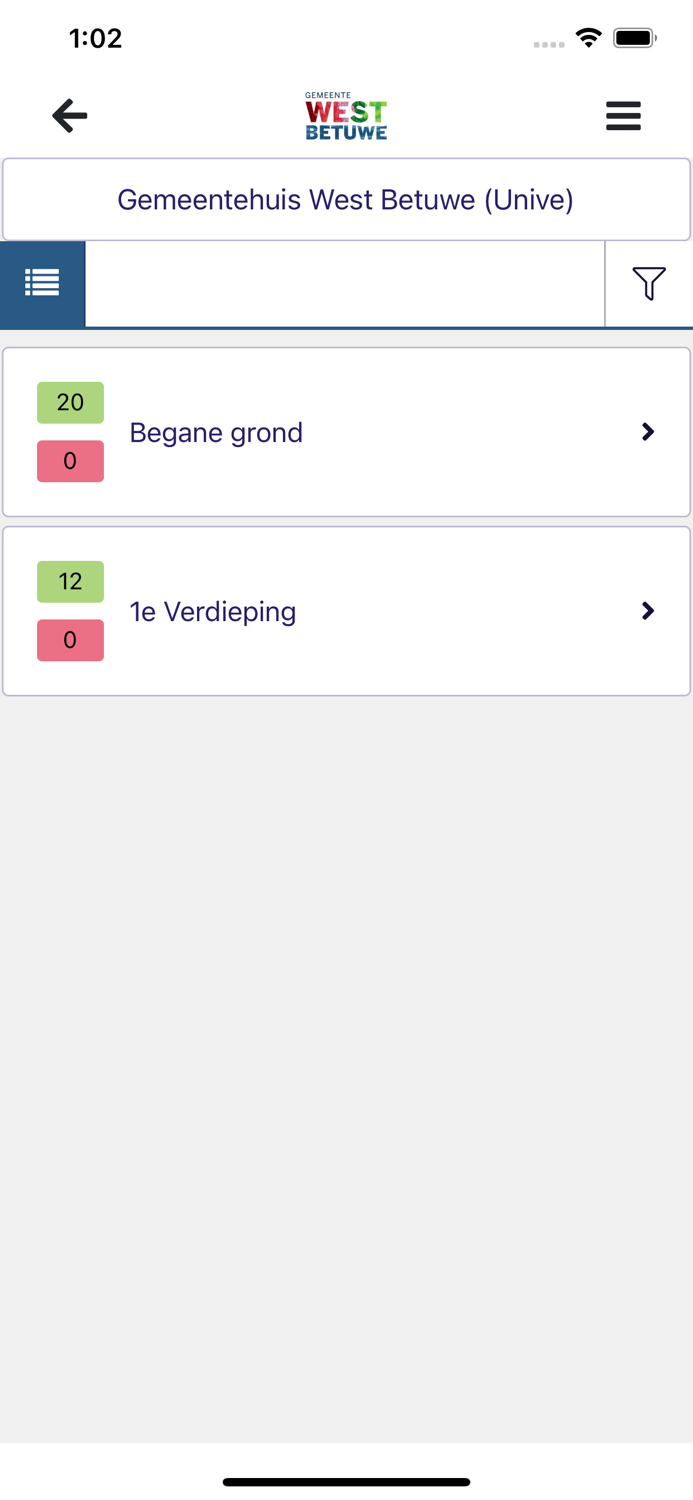Image resolution: width=693 pixels, height=1500 pixels.
Task: Tap the red 0 badge on 1e Verdieping
Action: tap(70, 640)
